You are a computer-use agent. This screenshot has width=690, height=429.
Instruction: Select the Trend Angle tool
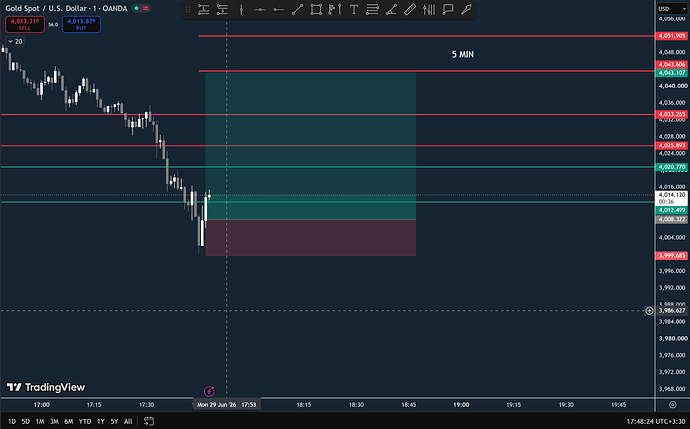pyautogui.click(x=391, y=9)
